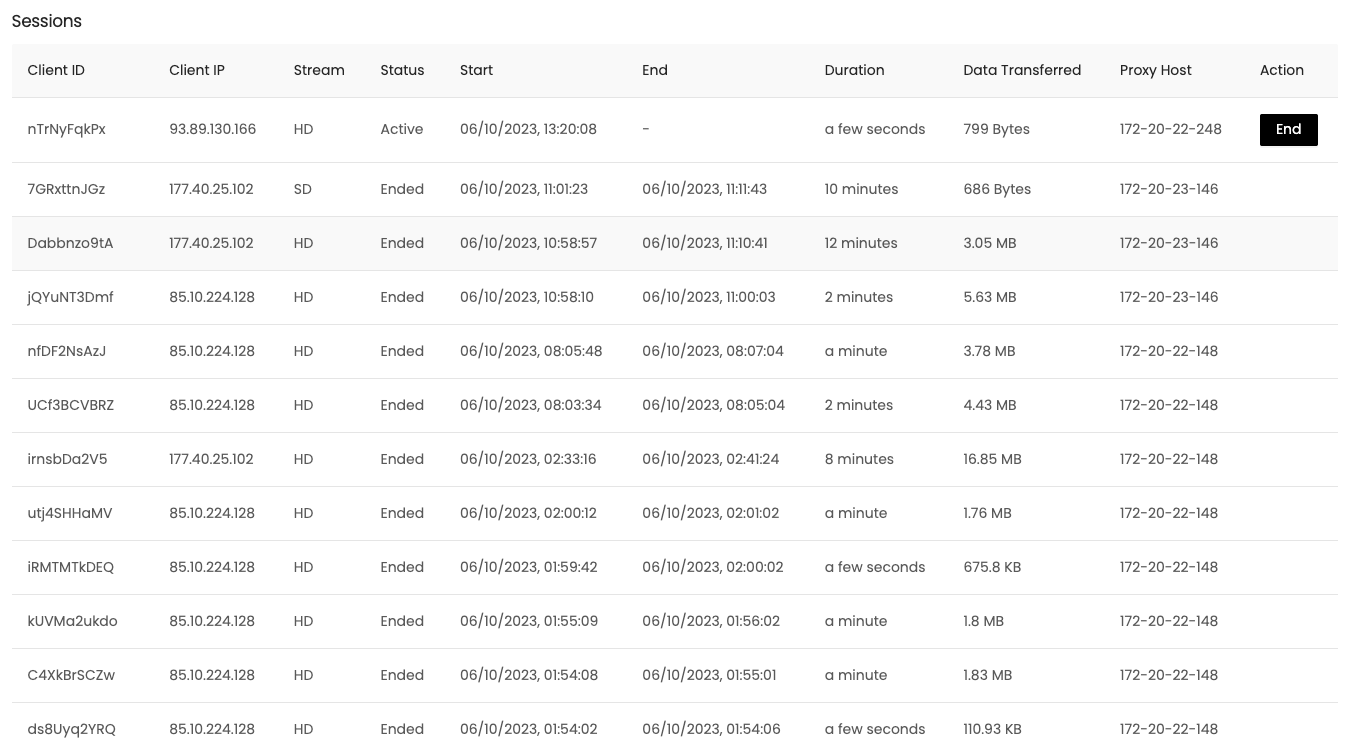
Task: Select client ID 7GRxttnJGz
Action: 66,189
